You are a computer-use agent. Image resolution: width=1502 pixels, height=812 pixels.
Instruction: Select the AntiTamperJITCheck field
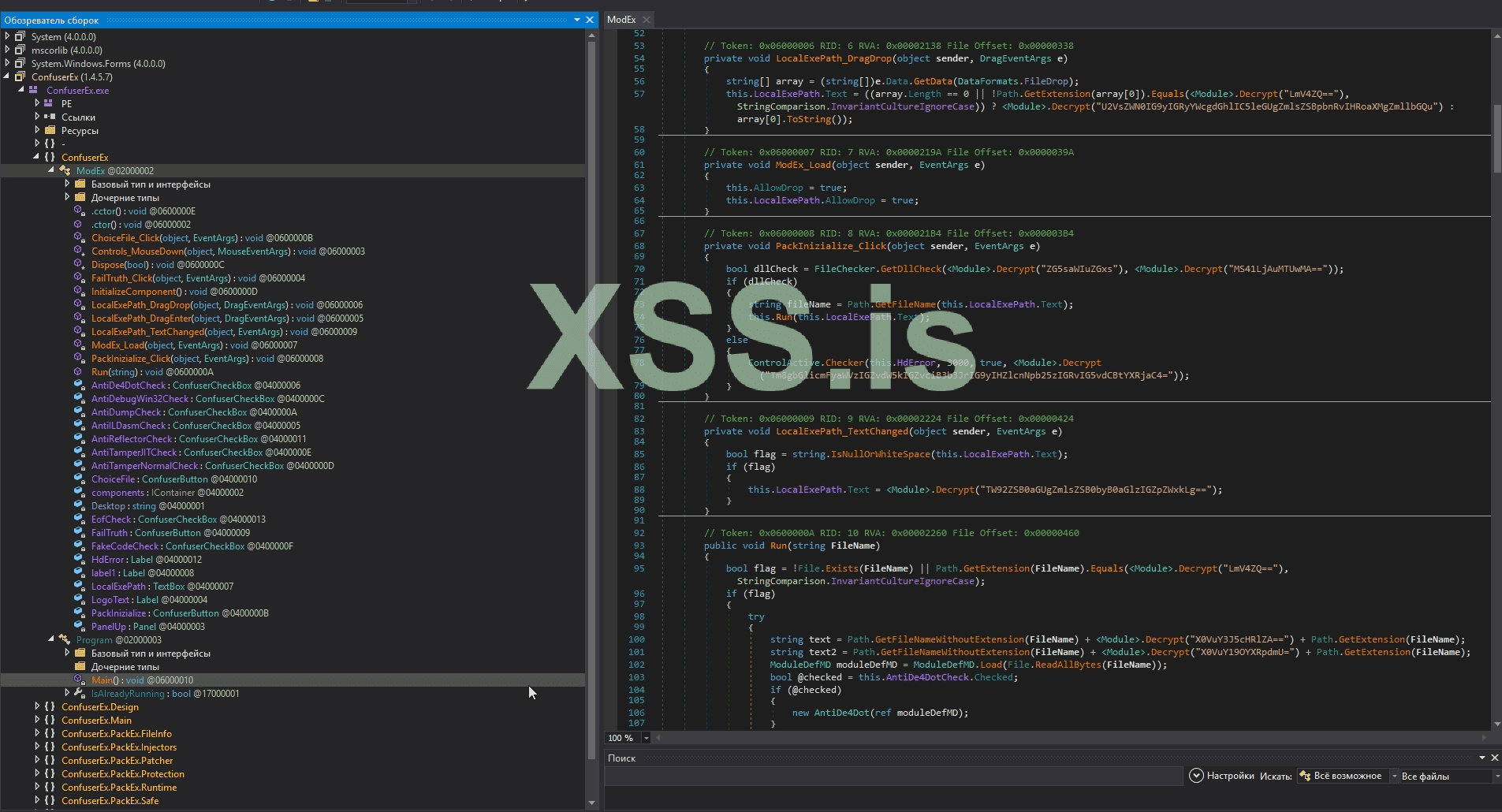pyautogui.click(x=201, y=452)
